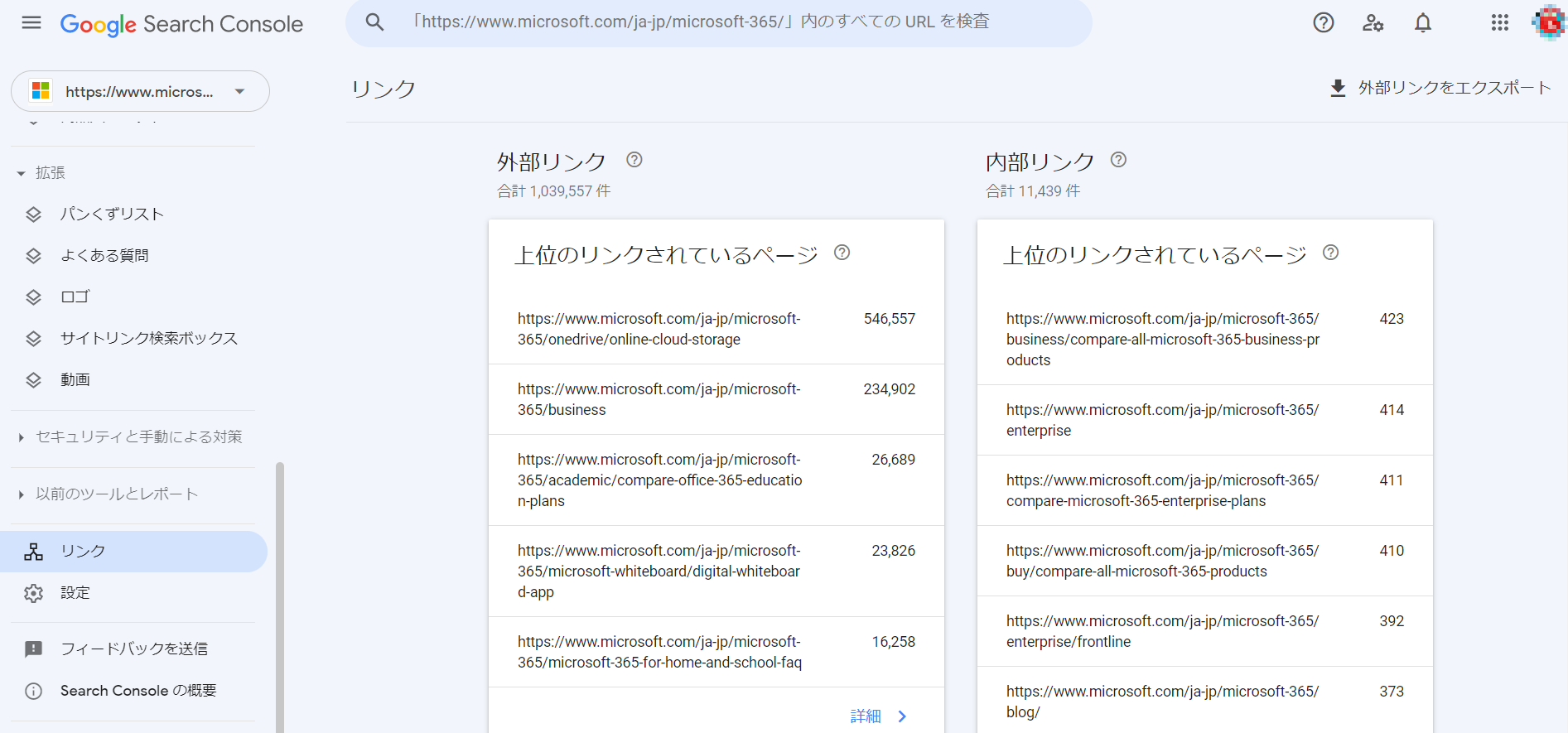
Task: Click the リンク page title
Action: click(x=384, y=89)
